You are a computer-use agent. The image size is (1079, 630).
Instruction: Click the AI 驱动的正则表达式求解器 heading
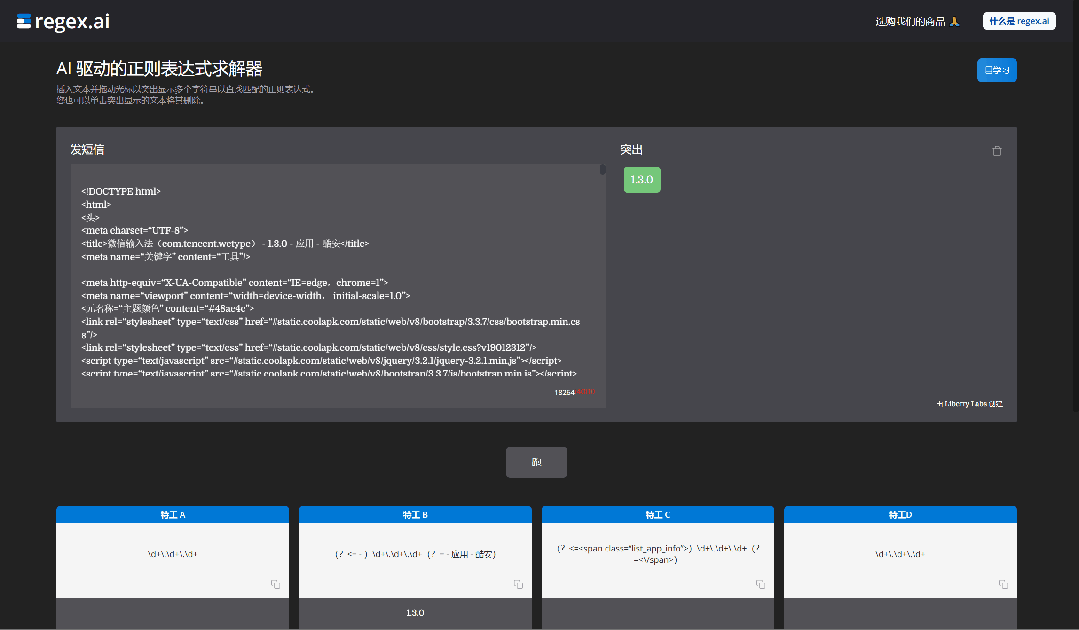click(159, 69)
